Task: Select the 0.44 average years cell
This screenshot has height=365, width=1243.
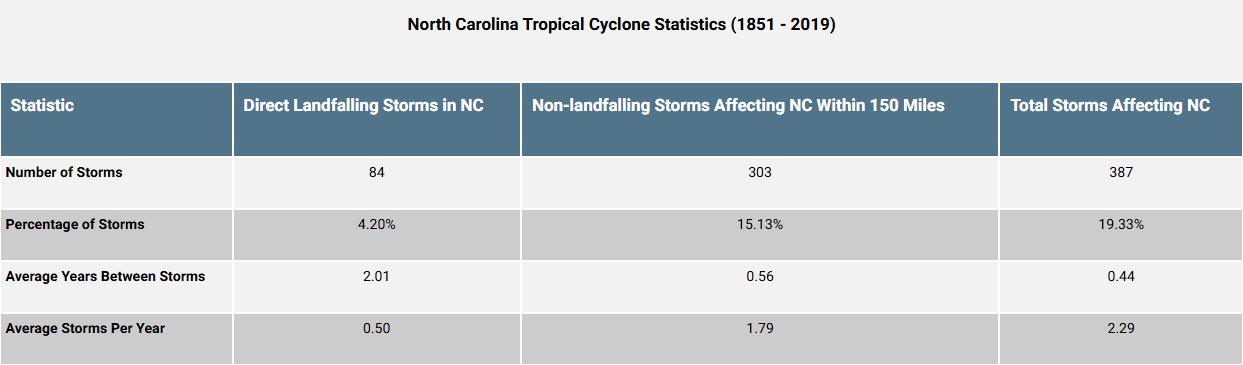Action: tap(1120, 276)
